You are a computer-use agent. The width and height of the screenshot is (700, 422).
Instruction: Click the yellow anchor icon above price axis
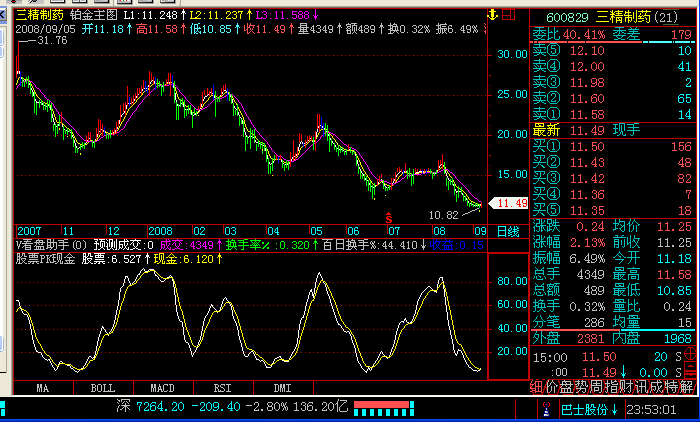(492, 15)
